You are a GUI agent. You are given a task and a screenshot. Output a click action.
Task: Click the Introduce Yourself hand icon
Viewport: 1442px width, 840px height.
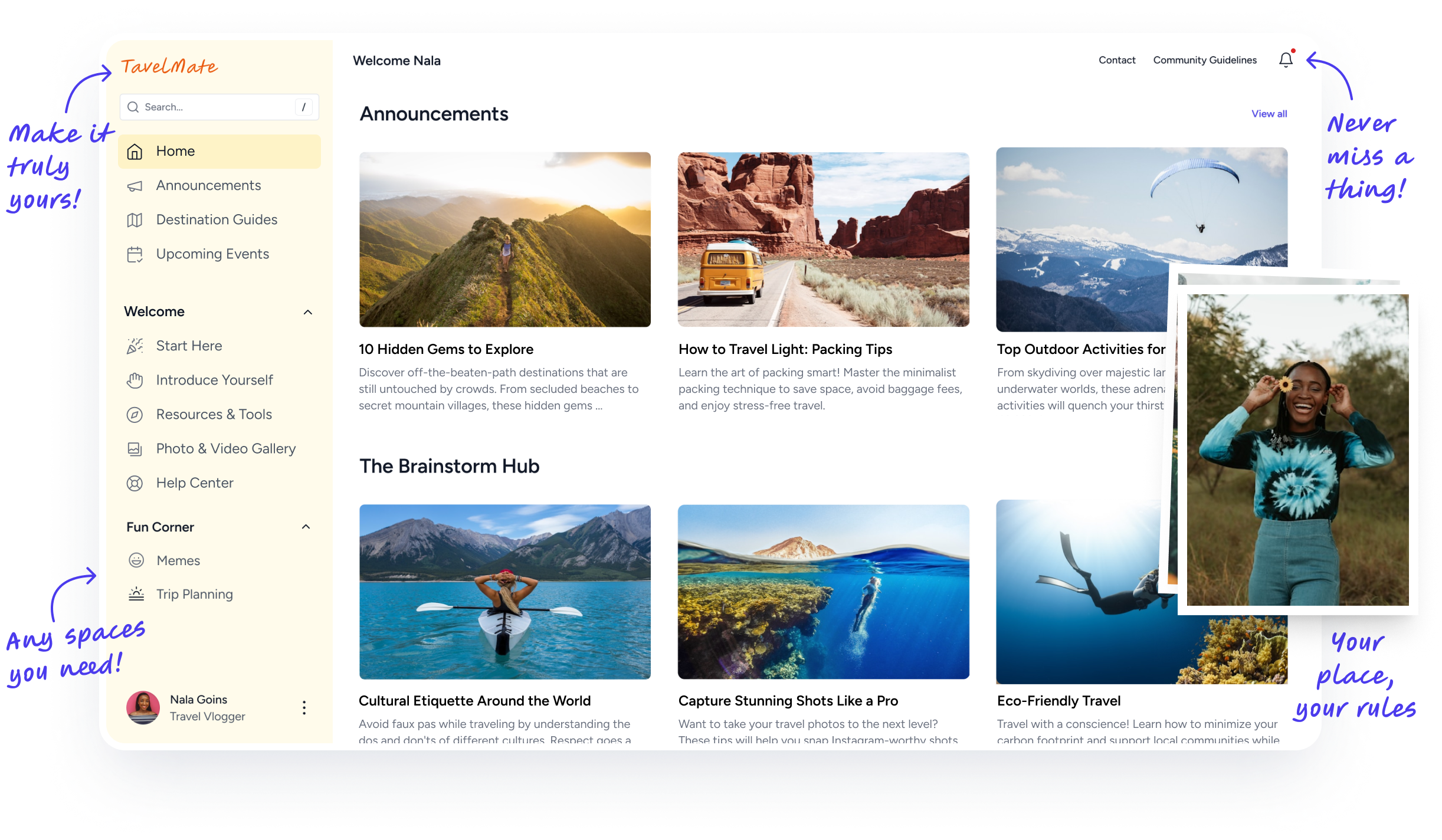[x=135, y=380]
